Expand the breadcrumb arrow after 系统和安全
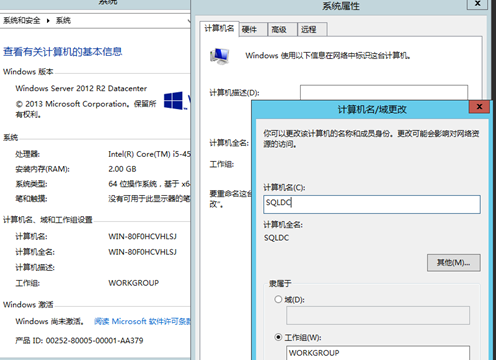 pyautogui.click(x=48, y=21)
